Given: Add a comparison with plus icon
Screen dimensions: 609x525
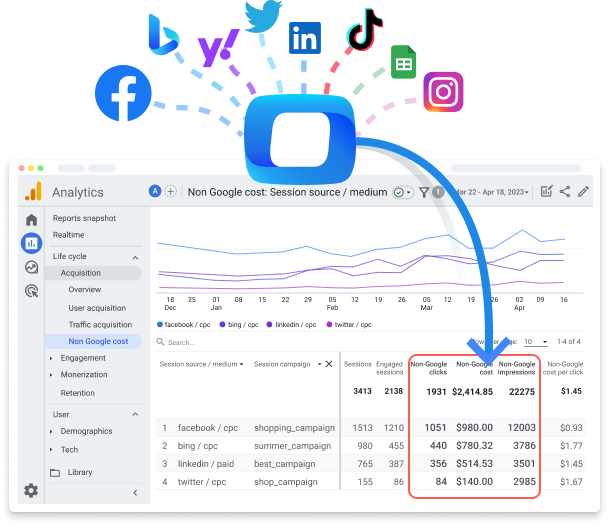Looking at the screenshot, I should [171, 191].
